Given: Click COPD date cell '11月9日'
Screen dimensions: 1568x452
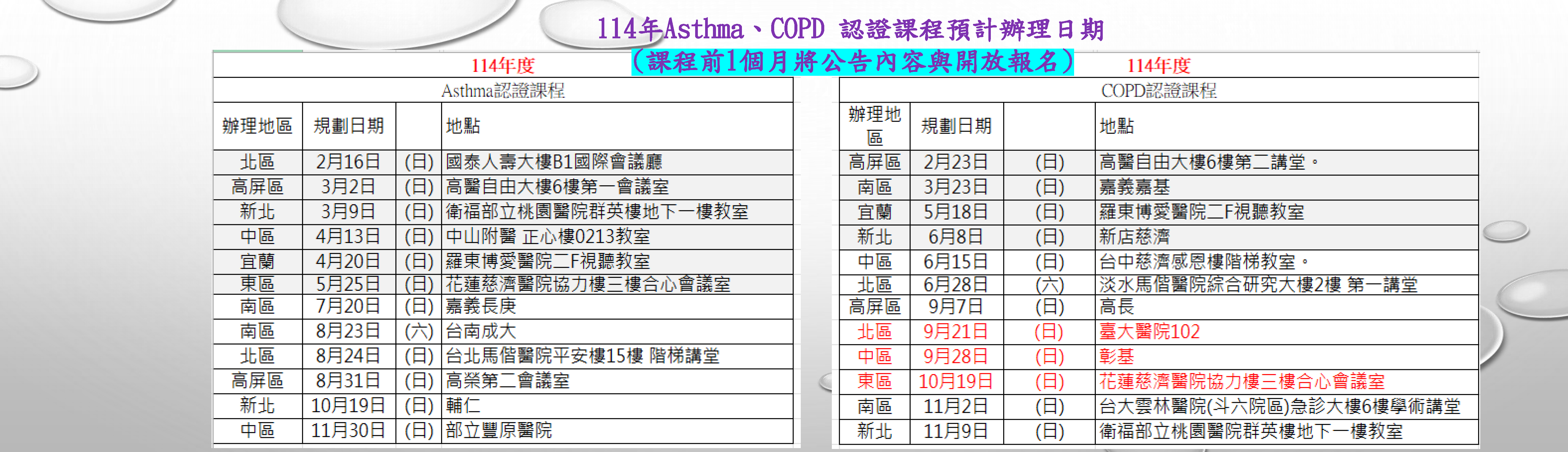Looking at the screenshot, I should click(x=956, y=431).
